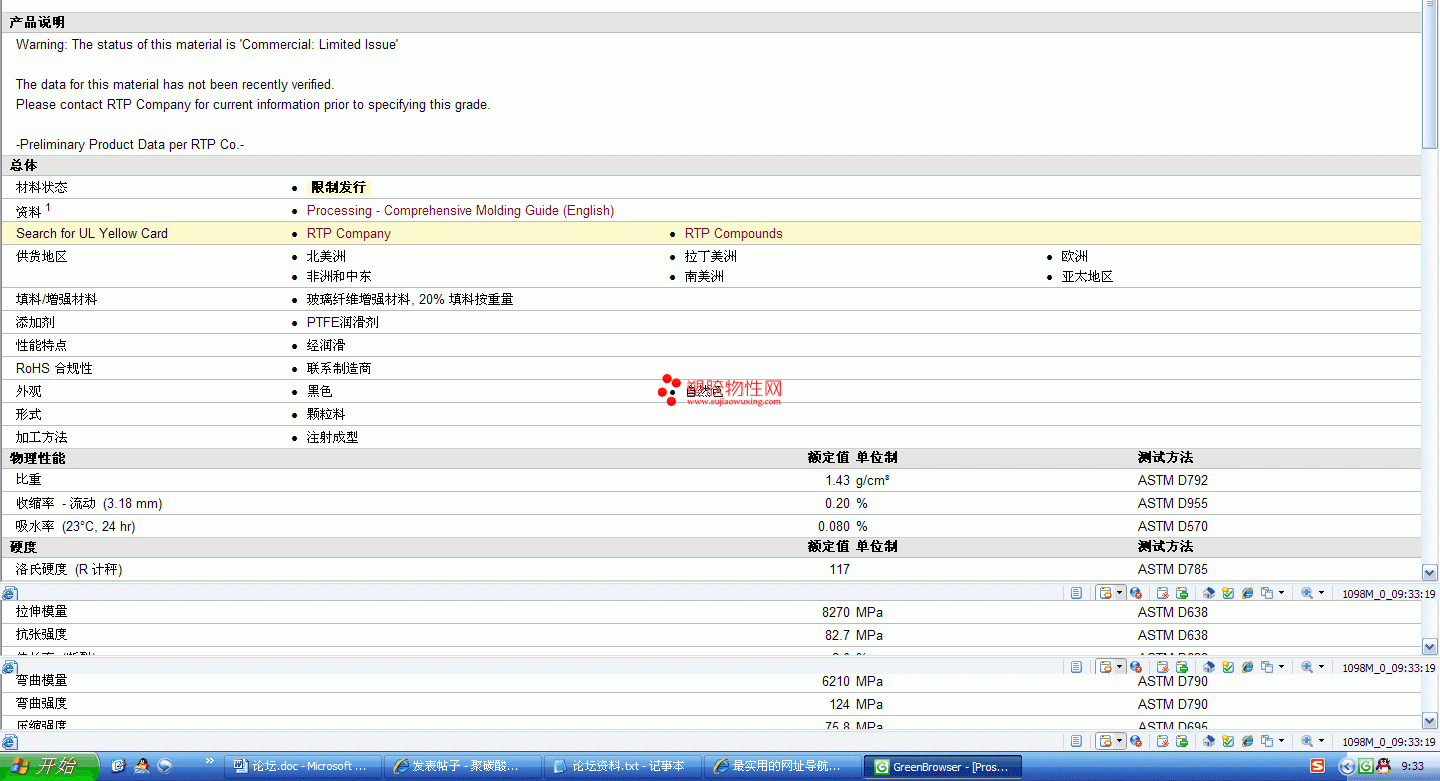Open stacked windows dropdown above the 拉伸模量 row

(1281, 593)
